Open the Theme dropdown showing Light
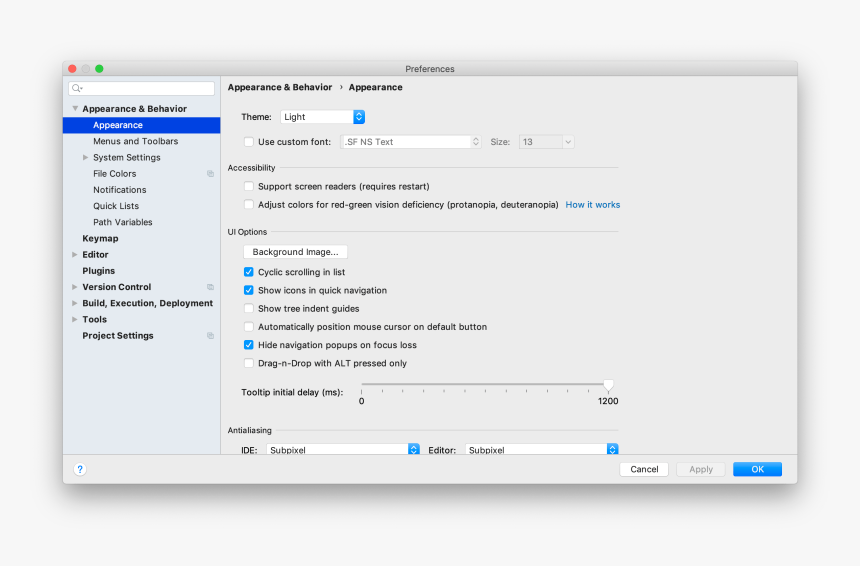This screenshot has width=860, height=566. click(x=322, y=117)
